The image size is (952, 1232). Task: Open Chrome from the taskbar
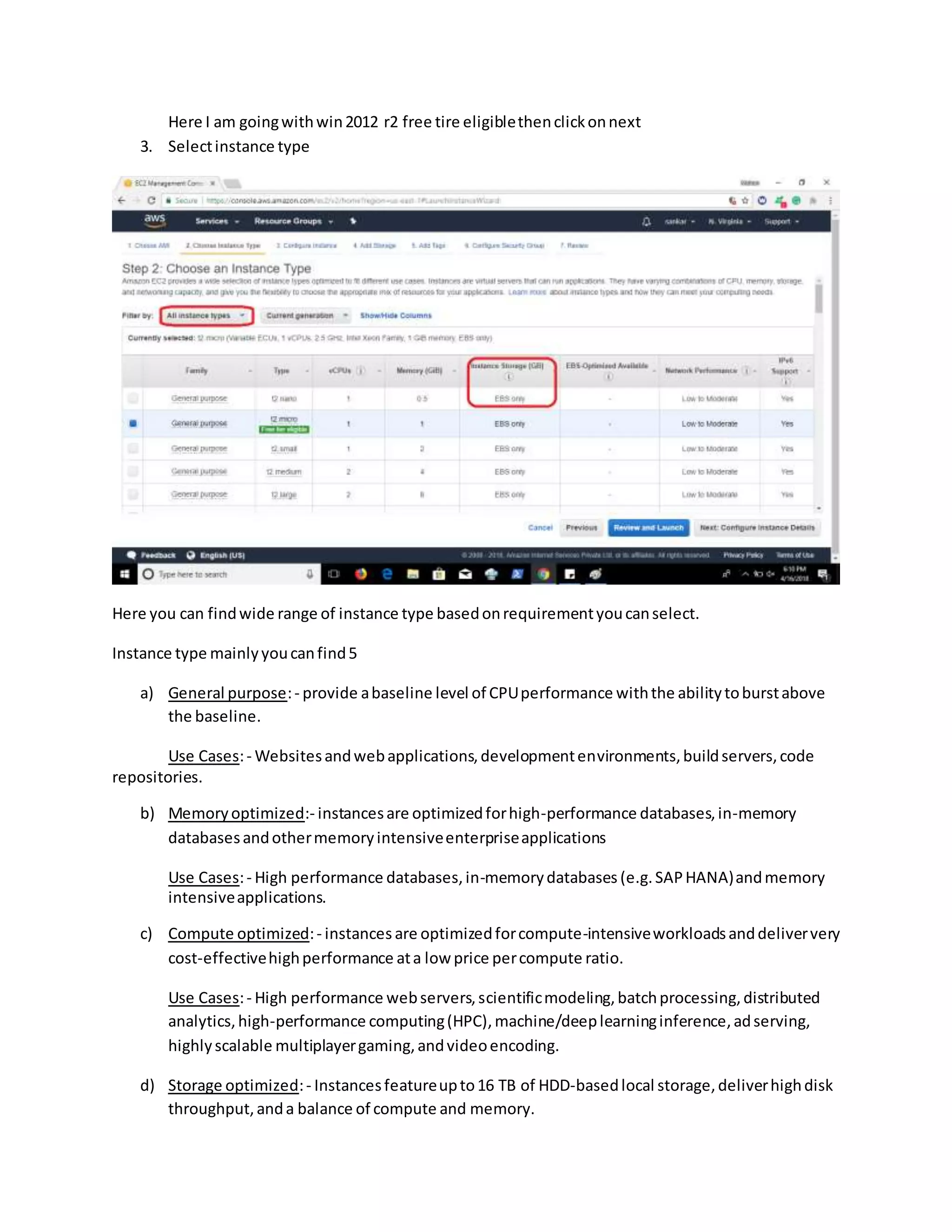point(543,574)
